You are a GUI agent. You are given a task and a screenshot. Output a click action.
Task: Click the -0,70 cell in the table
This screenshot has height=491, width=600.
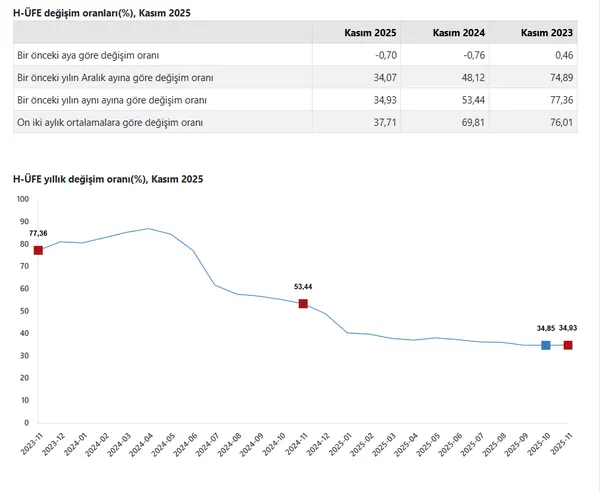(382, 54)
